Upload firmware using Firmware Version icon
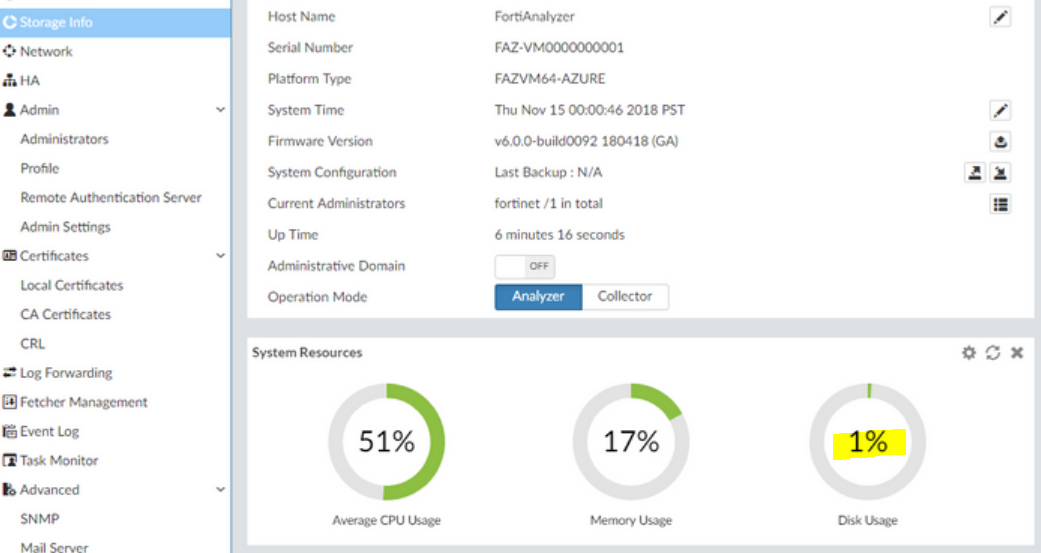Viewport: 1041px width, 553px height. click(x=1000, y=141)
